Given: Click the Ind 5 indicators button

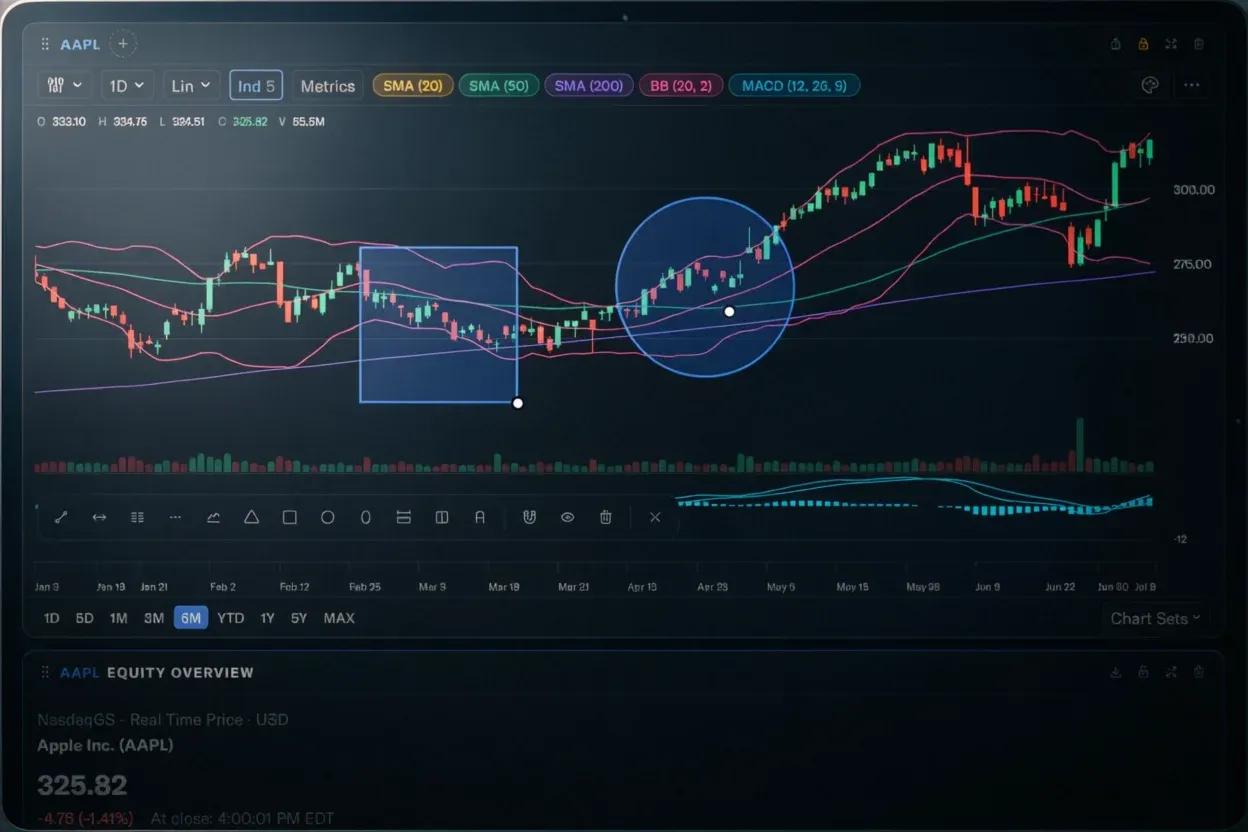Looking at the screenshot, I should [257, 85].
